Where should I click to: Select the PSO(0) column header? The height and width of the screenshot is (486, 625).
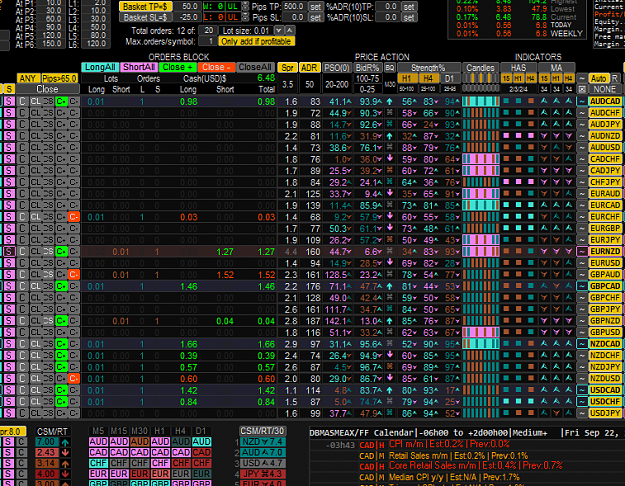(x=336, y=68)
